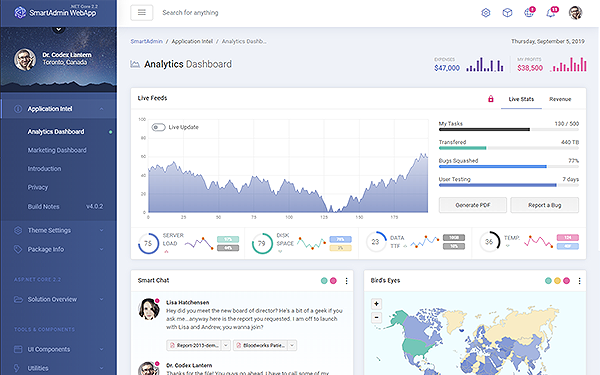This screenshot has width=600, height=375.
Task: Click Dr. Codex Lantern sidebar profile photo
Action: 25,59
